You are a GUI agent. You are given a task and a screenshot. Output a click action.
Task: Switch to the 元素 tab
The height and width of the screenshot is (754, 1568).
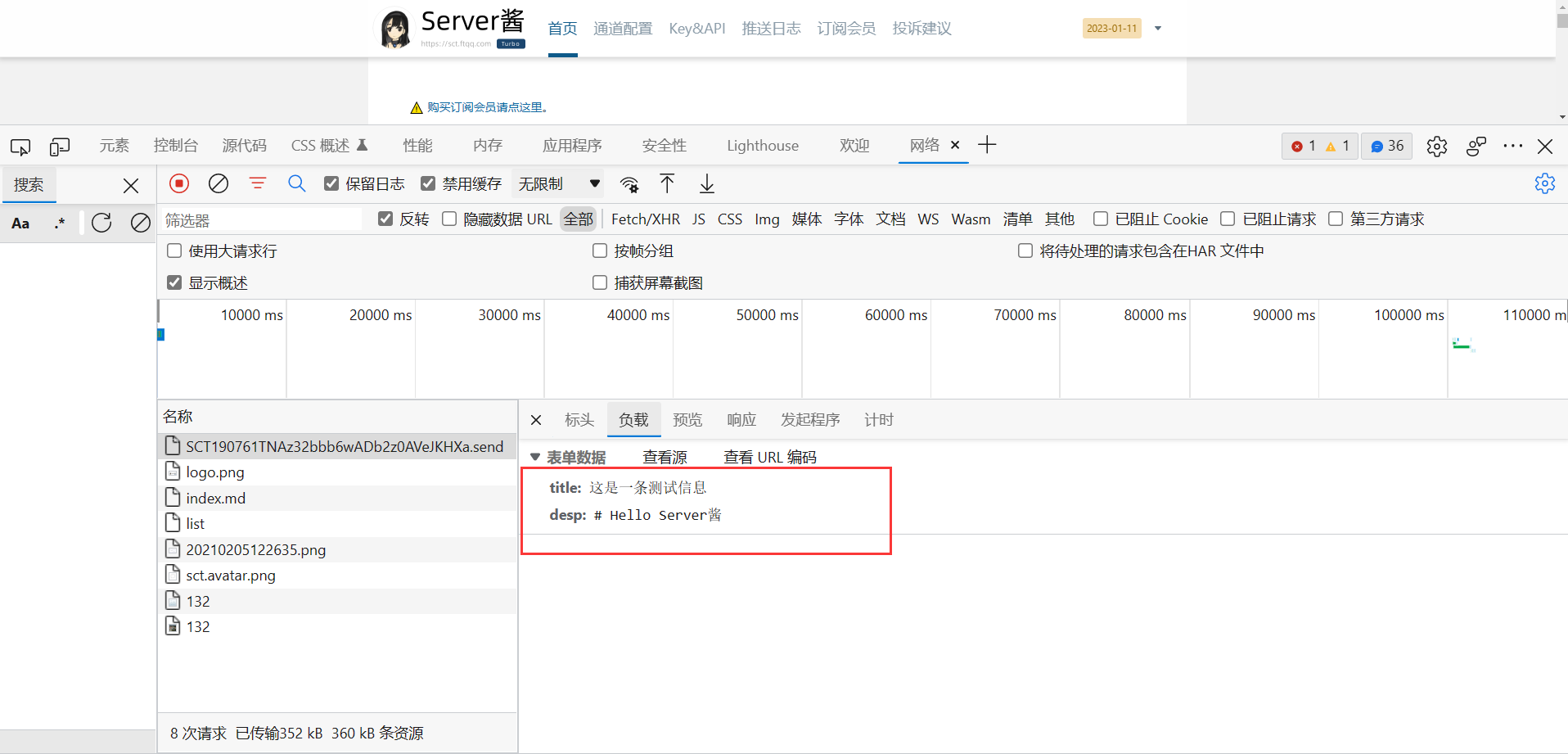115,146
